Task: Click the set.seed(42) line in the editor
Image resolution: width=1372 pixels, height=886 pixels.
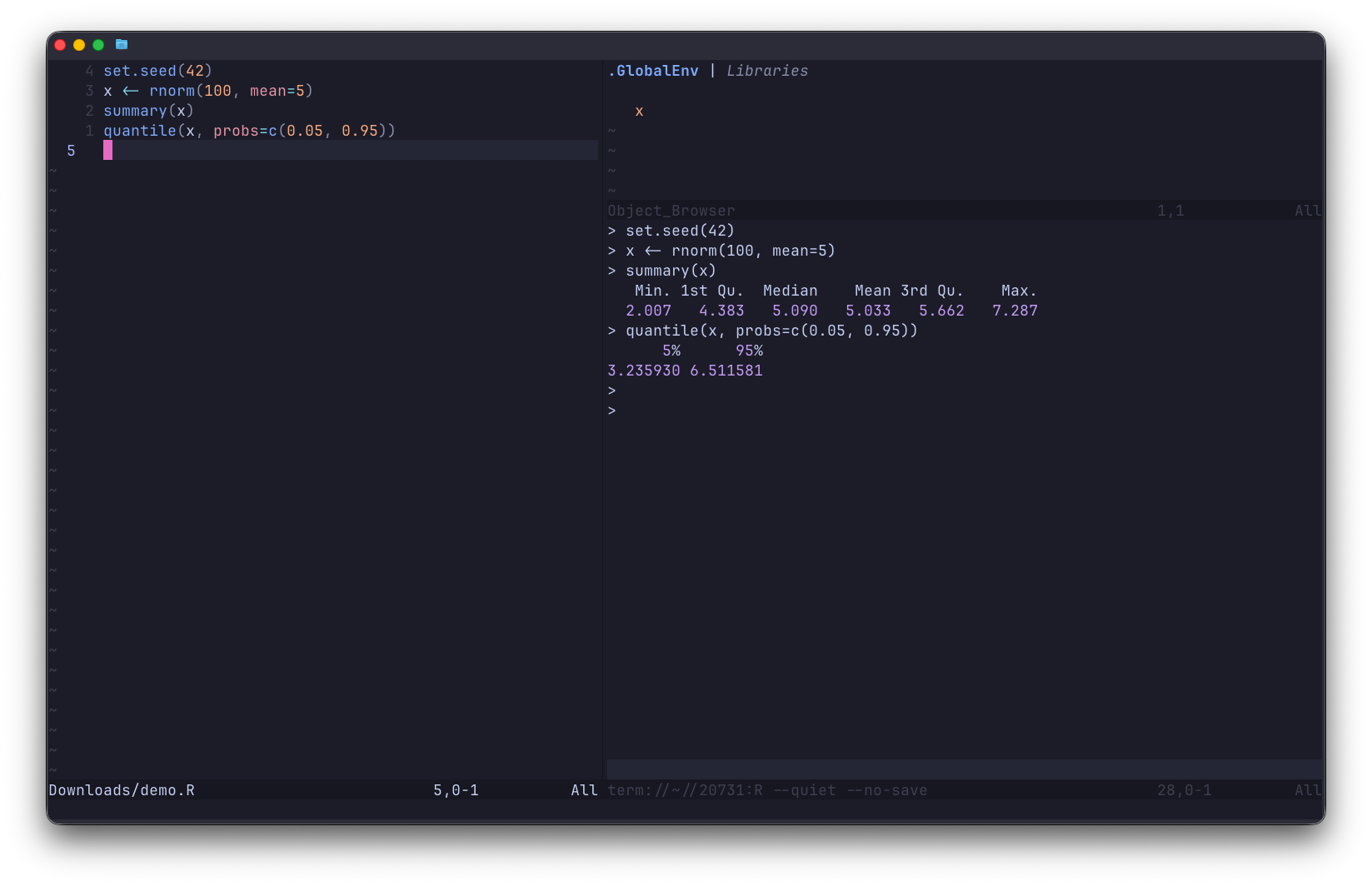Action: click(x=158, y=71)
